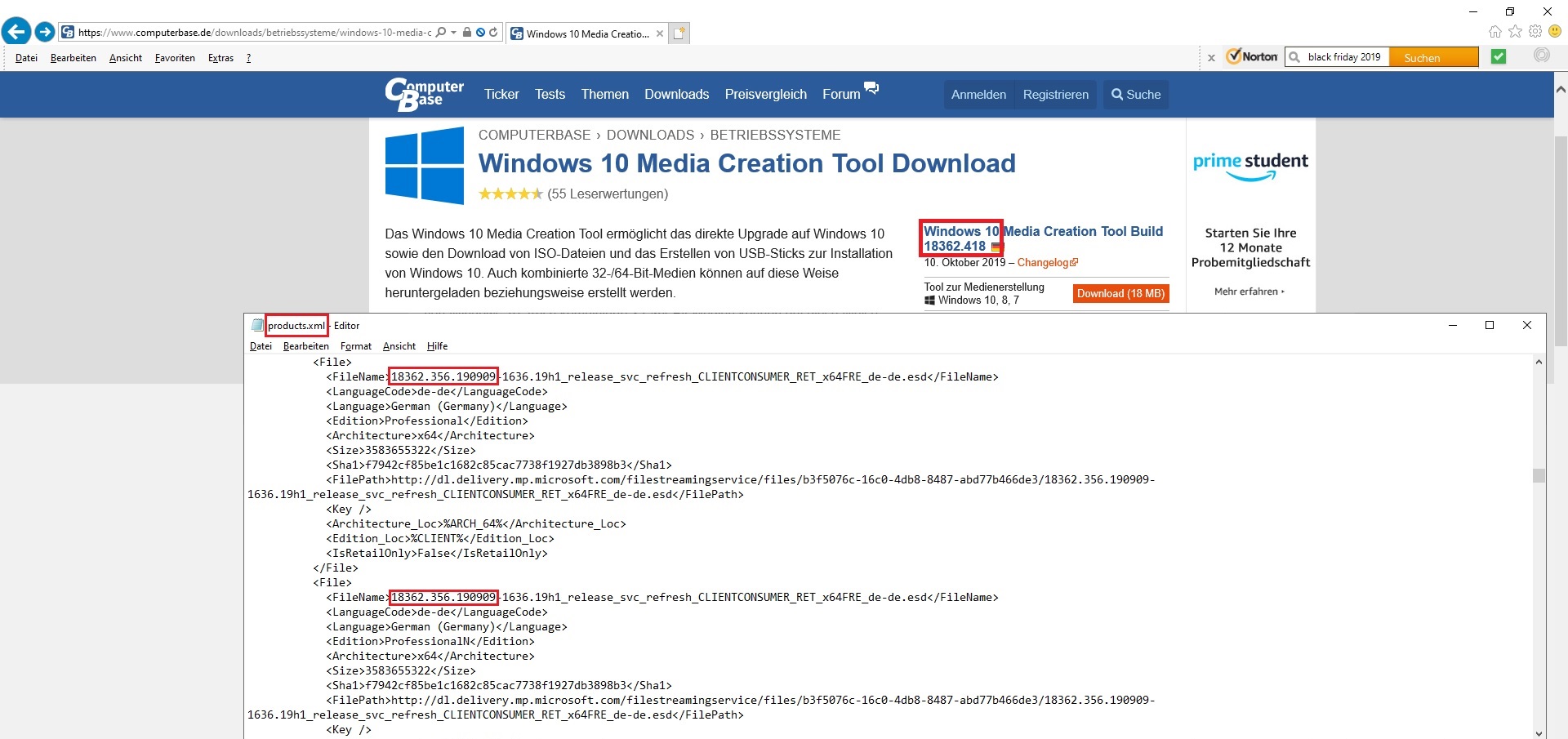Click the Forum speech bubble icon
This screenshot has width=1568, height=739.
tap(871, 88)
